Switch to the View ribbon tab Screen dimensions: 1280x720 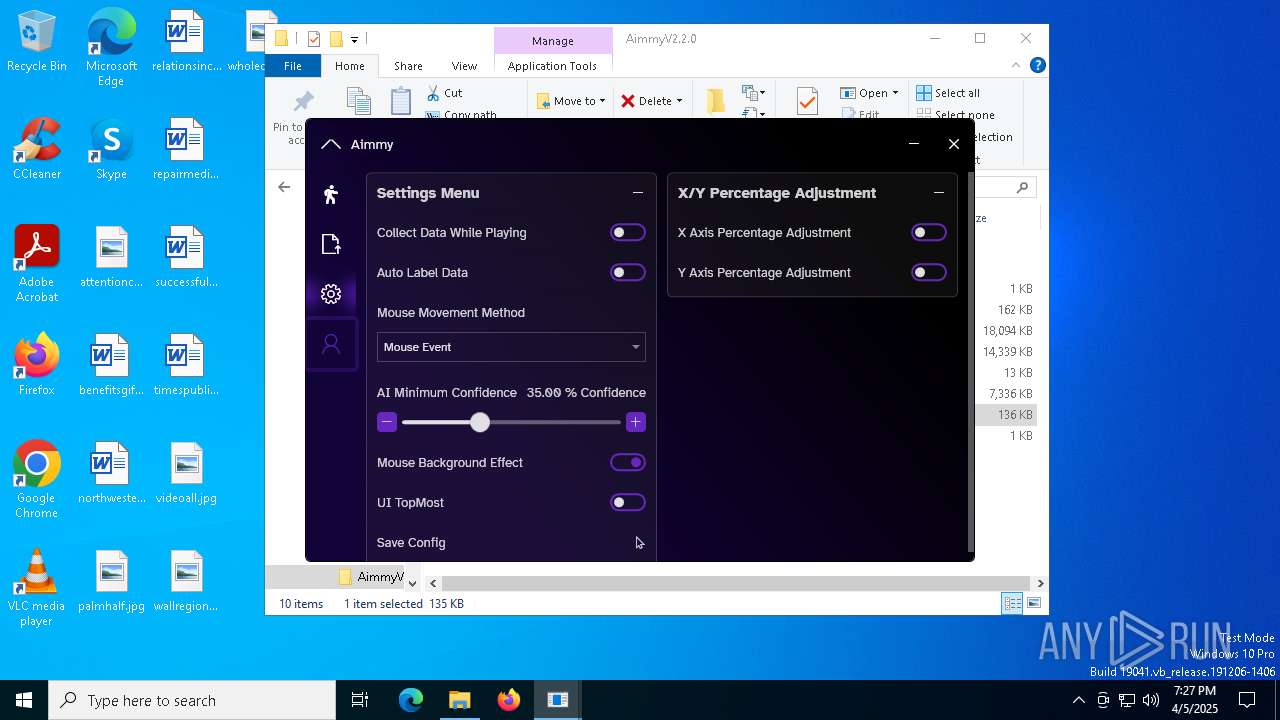pos(464,66)
